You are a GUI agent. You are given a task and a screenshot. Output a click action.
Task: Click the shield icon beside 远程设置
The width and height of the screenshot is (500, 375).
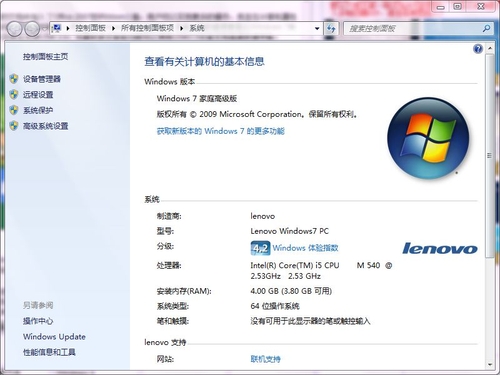tap(14, 95)
